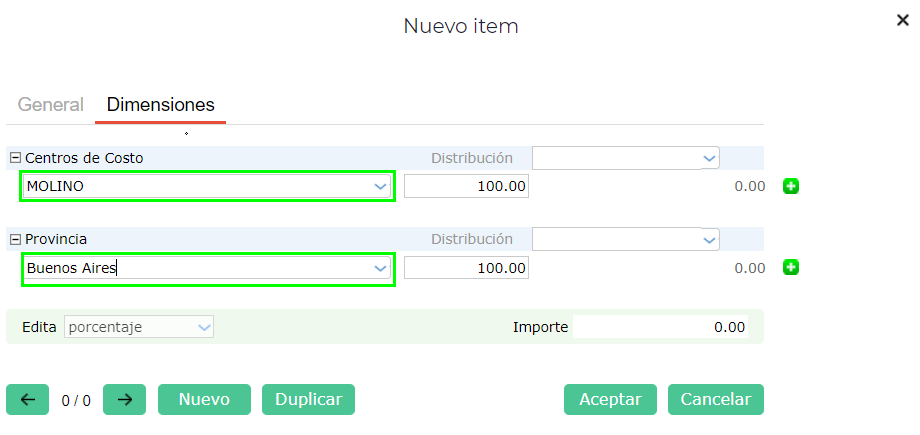Collapse the Provincia section
Viewport: 920px width, 435px height.
point(15,240)
